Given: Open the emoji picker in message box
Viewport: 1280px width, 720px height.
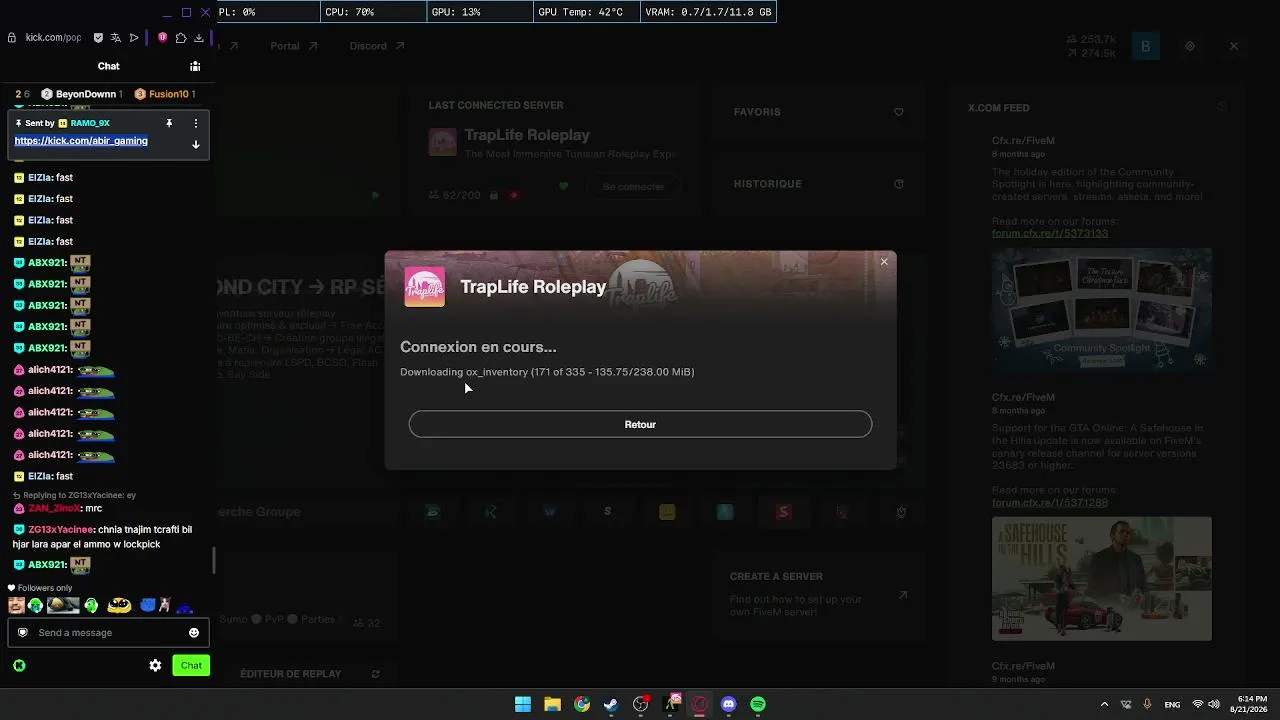Looking at the screenshot, I should 194,633.
